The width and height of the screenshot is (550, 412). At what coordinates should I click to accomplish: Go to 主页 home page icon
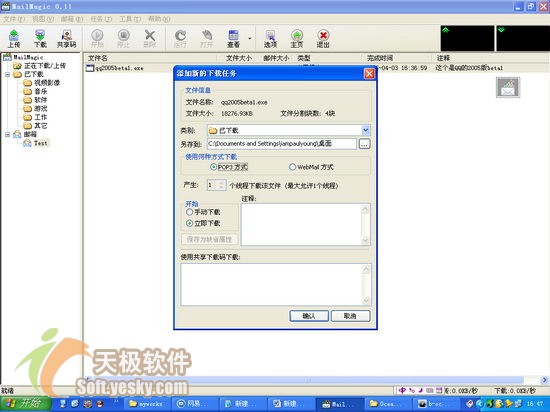[297, 39]
